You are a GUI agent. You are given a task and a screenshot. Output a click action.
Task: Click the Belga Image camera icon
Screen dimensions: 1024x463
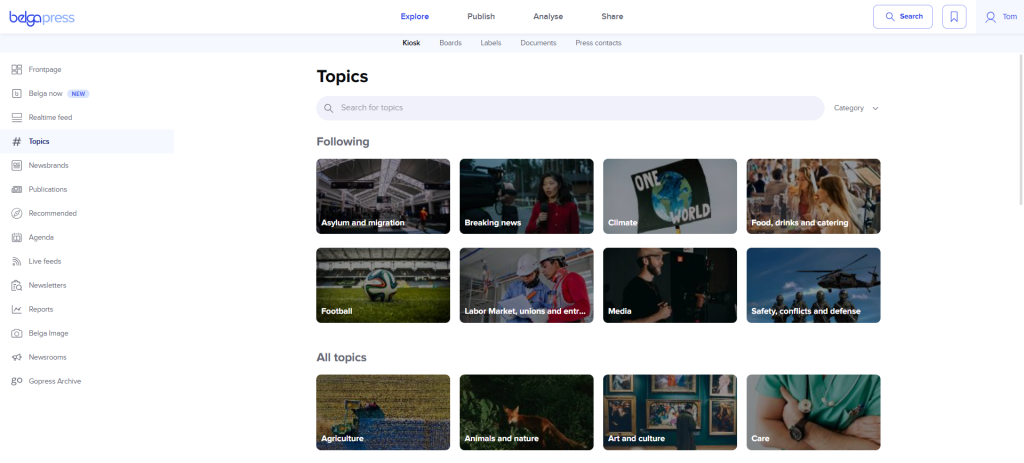coord(16,333)
